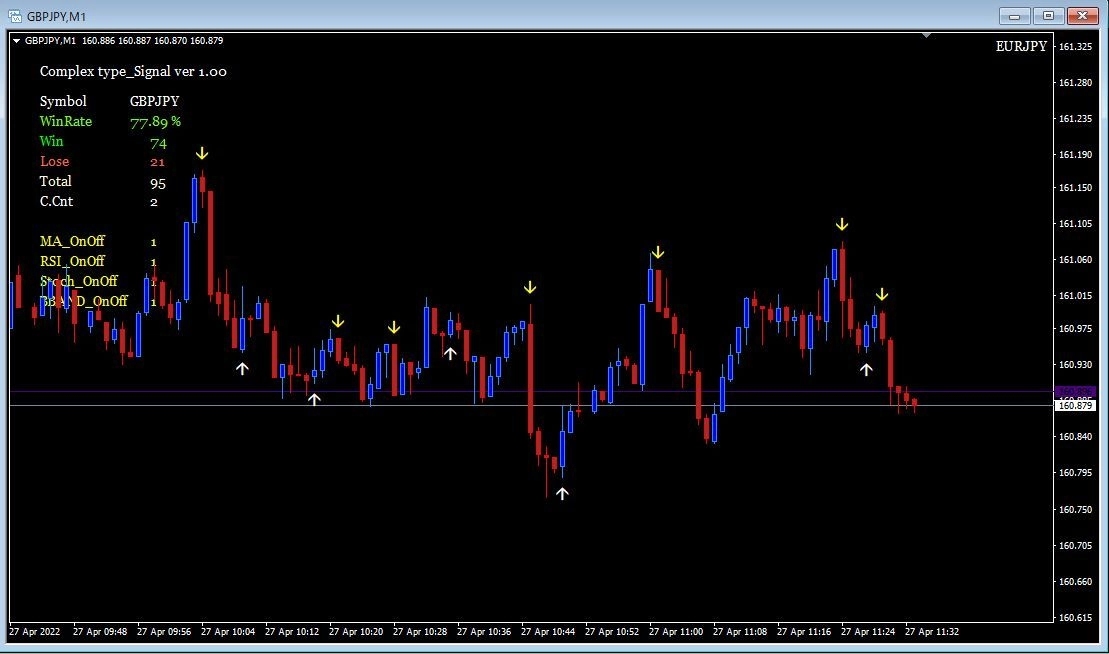Toggle the MA_OnOff indicator label

[x=72, y=241]
